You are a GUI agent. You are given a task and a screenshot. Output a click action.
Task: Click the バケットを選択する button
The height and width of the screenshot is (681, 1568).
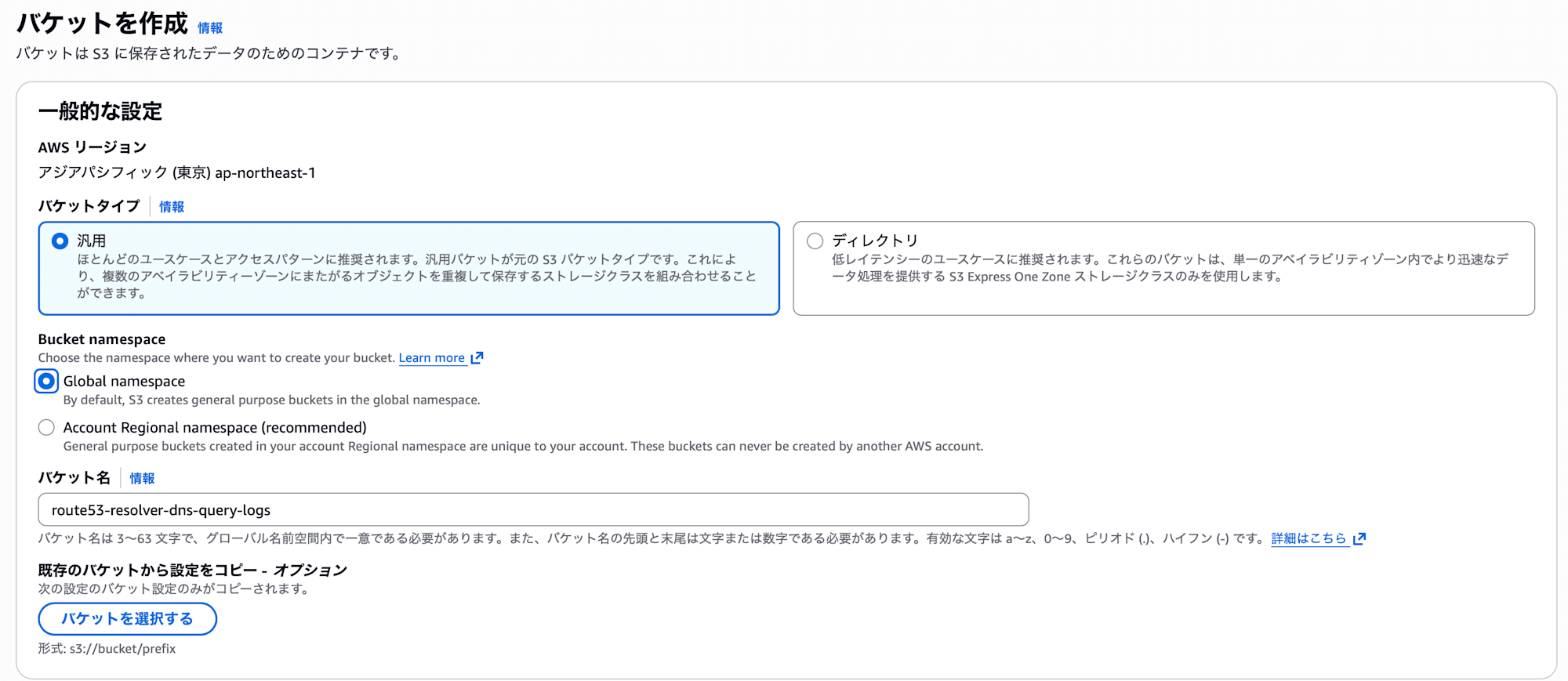click(x=127, y=618)
